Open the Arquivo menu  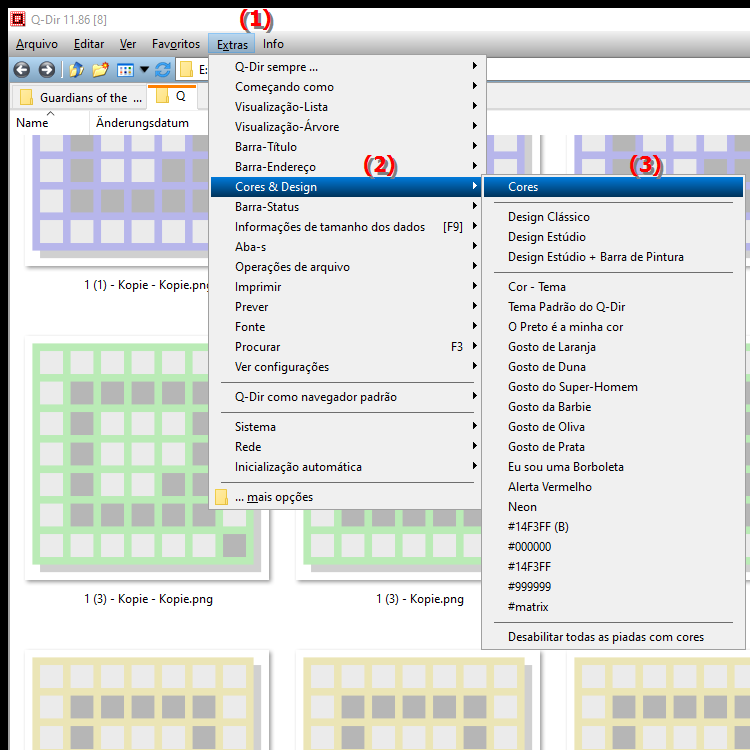pyautogui.click(x=37, y=44)
